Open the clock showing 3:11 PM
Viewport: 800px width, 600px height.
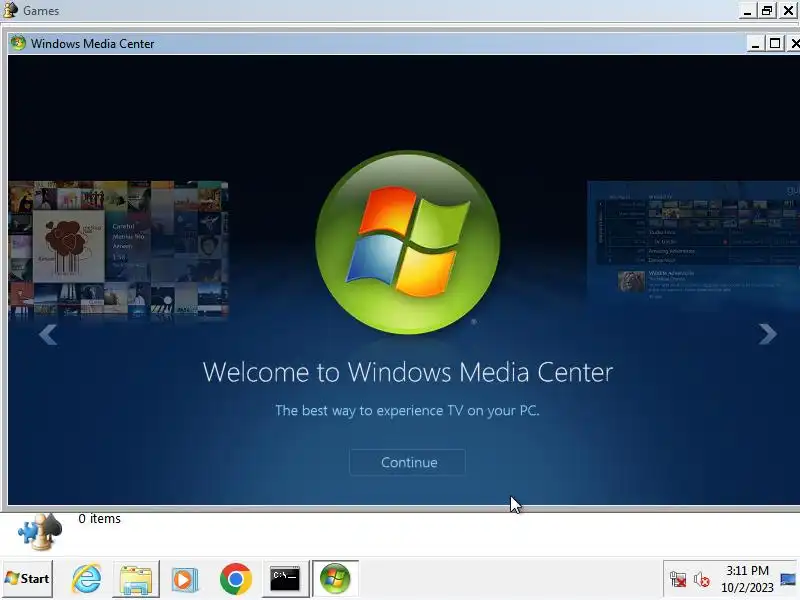point(747,579)
